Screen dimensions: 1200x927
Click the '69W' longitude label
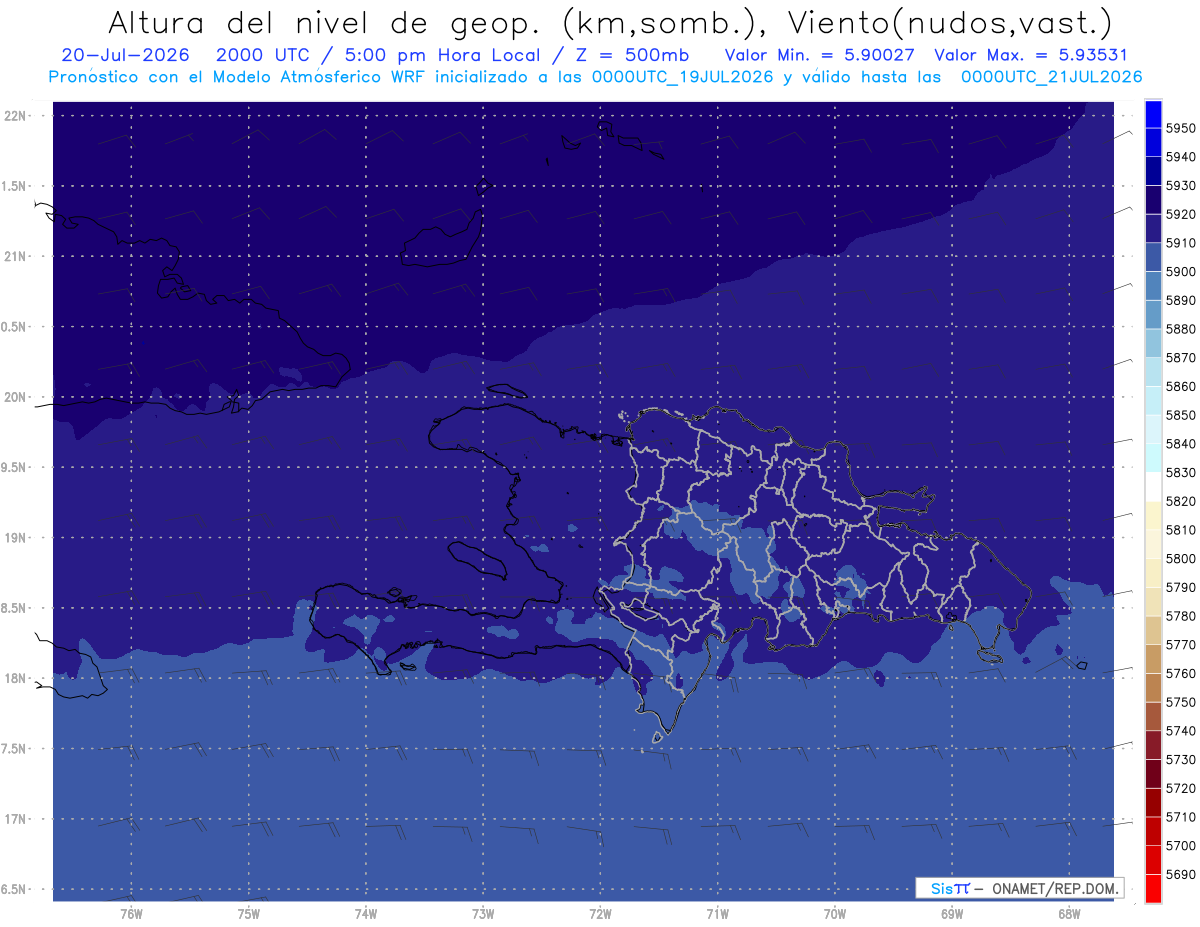point(952,913)
